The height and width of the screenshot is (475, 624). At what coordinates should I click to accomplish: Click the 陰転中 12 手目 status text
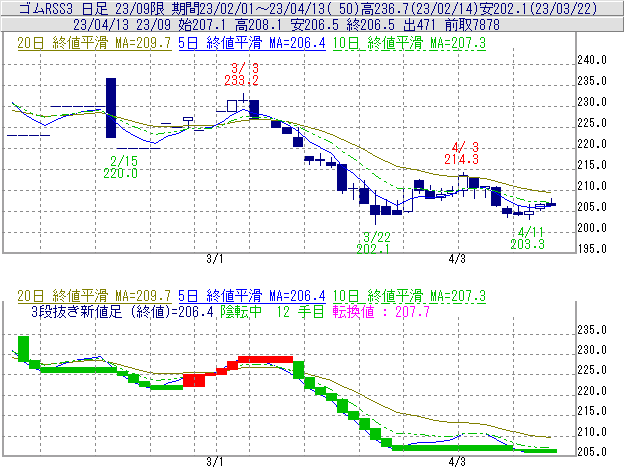[x=273, y=311]
